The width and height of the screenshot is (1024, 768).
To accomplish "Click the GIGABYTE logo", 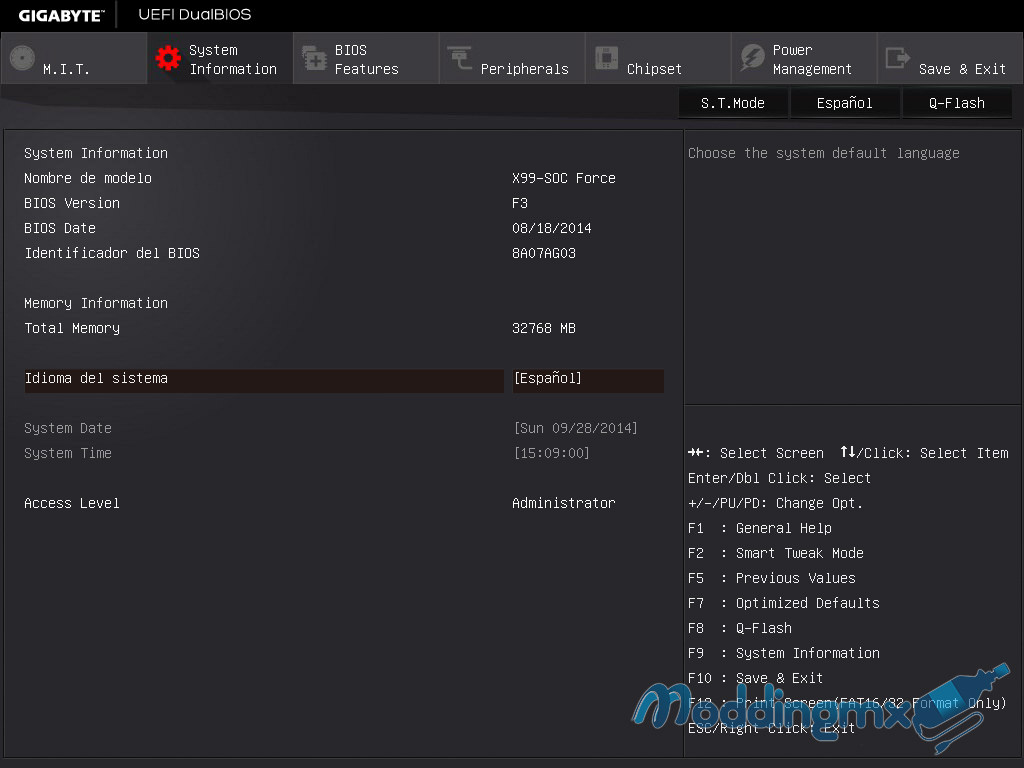I will (x=61, y=15).
